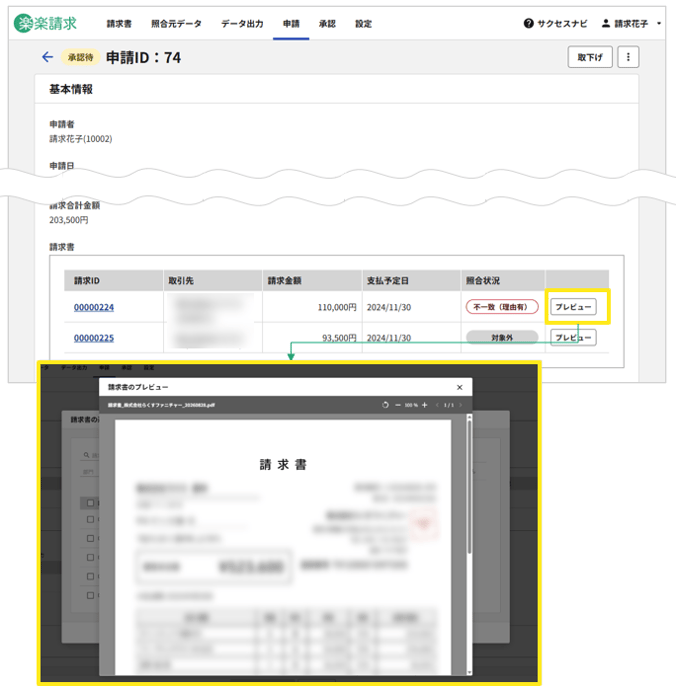Expand the 請求花子 account dropdown arrow
This screenshot has width=676, height=688.
(x=659, y=24)
